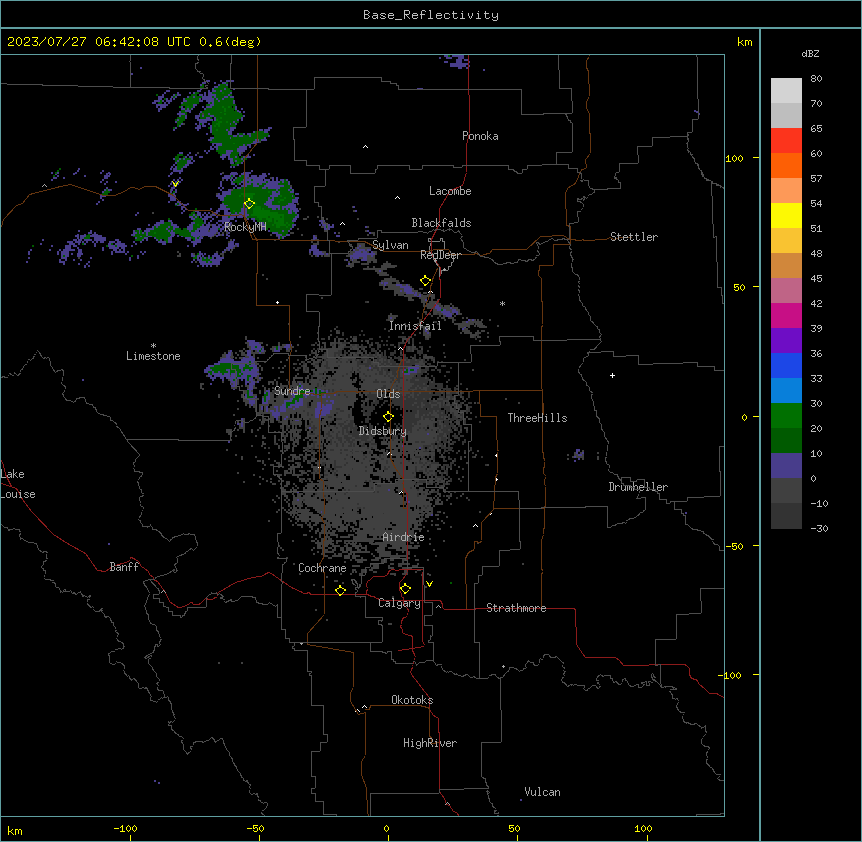
Task: Select the white asterisk east of Innisfail
Action: coord(502,303)
